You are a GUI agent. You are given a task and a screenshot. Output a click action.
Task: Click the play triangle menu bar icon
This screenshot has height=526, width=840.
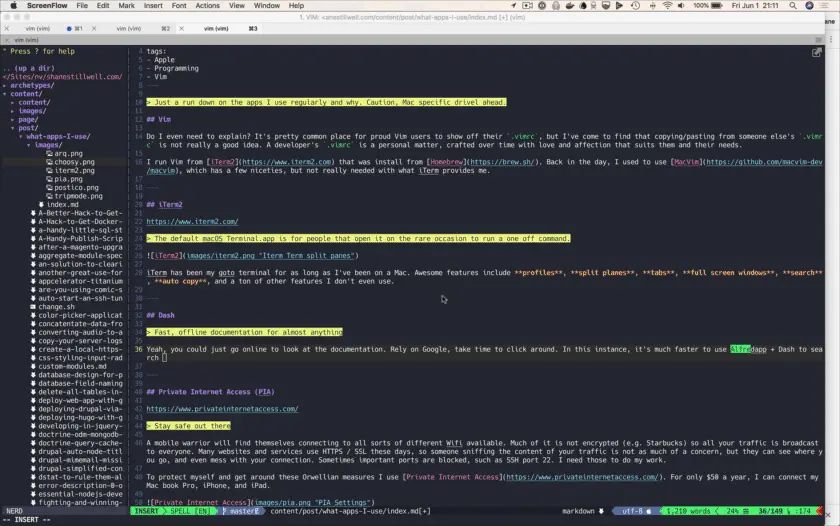pyautogui.click(x=619, y=5)
